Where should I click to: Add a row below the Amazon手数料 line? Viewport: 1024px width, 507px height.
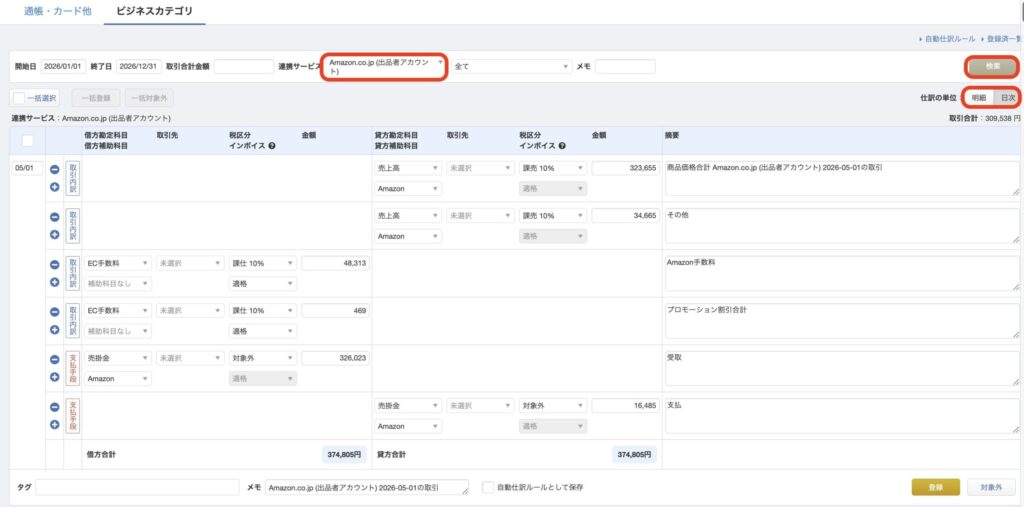(x=55, y=282)
